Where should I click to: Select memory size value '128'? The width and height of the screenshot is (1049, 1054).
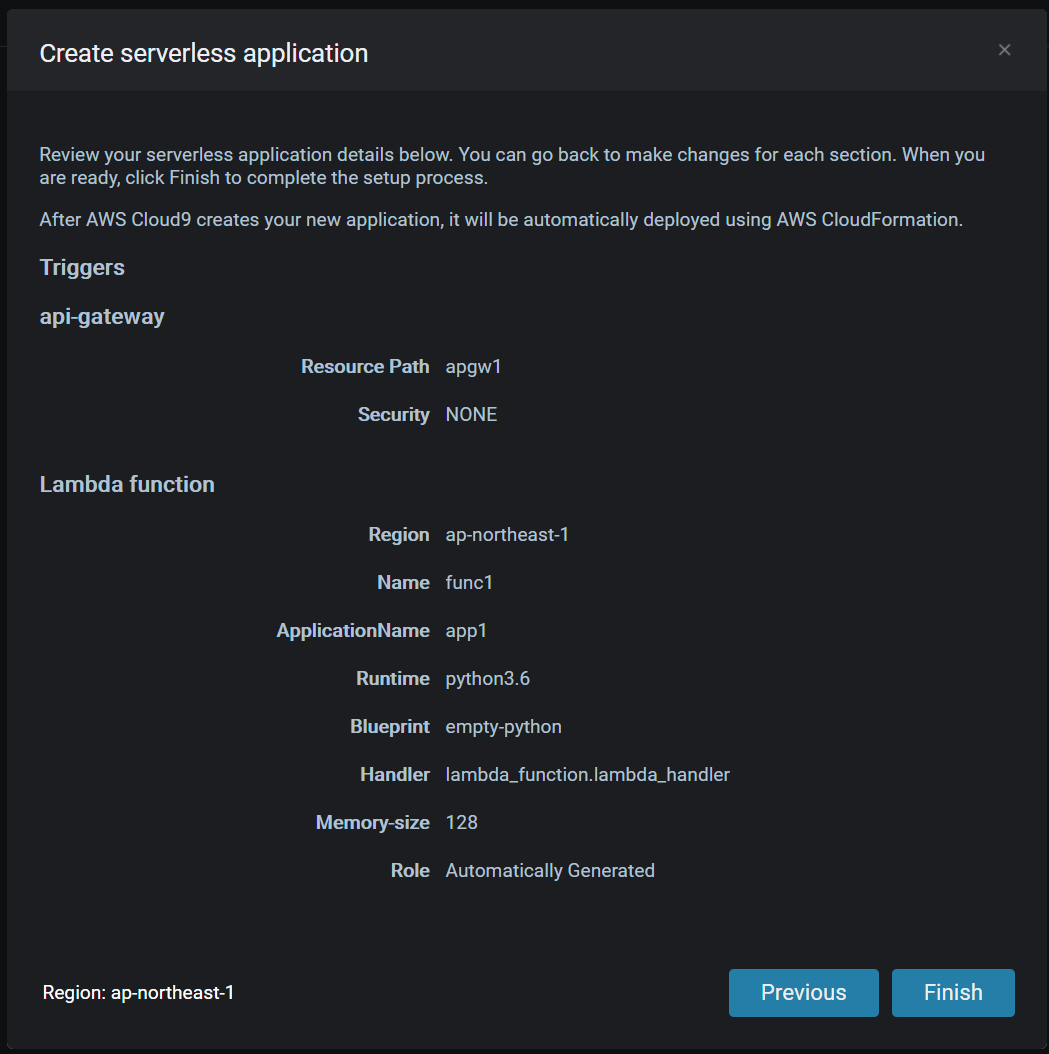(462, 822)
